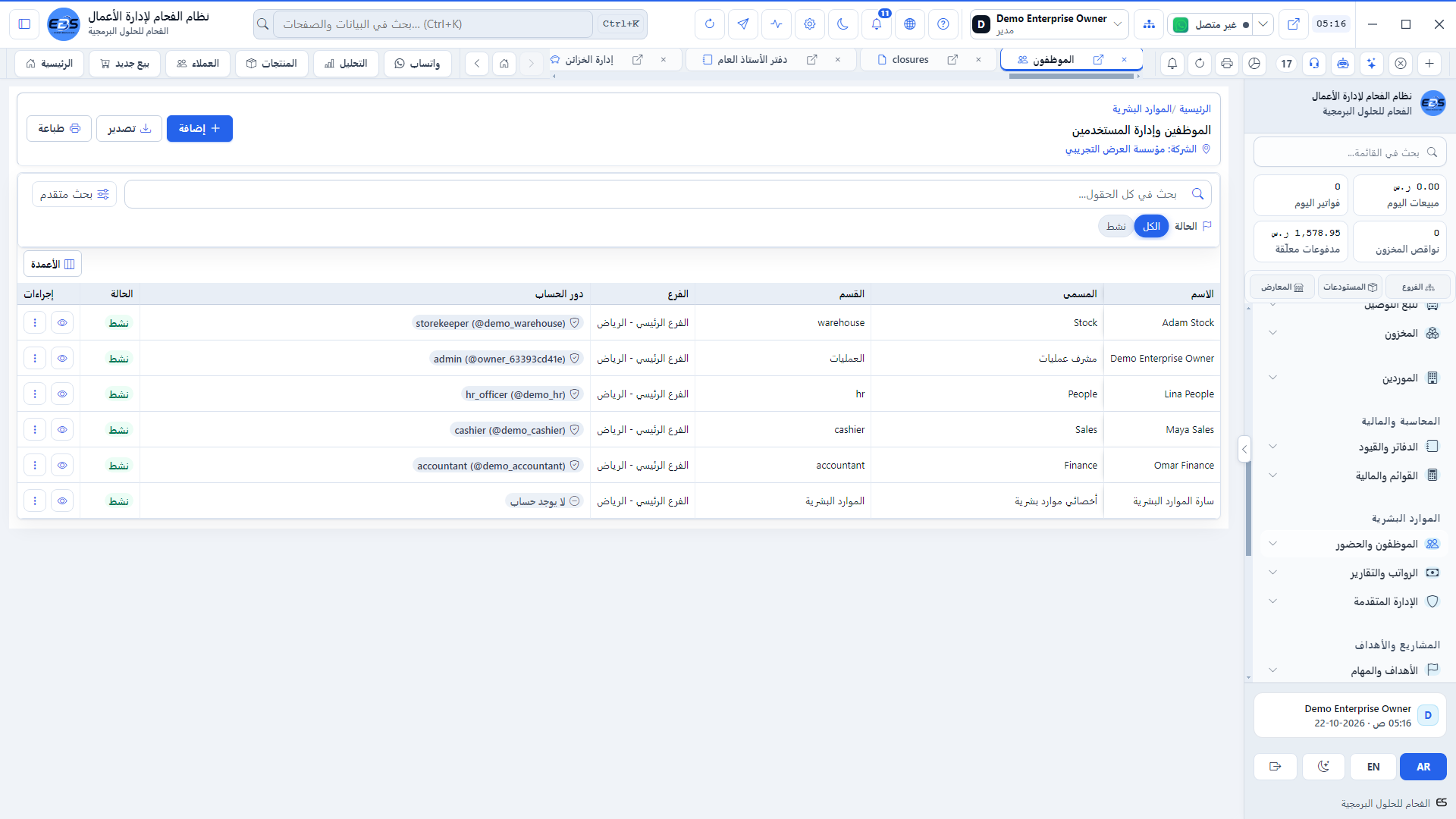This screenshot has height=819, width=1456.
Task: Click the headset support icon
Action: (1314, 64)
